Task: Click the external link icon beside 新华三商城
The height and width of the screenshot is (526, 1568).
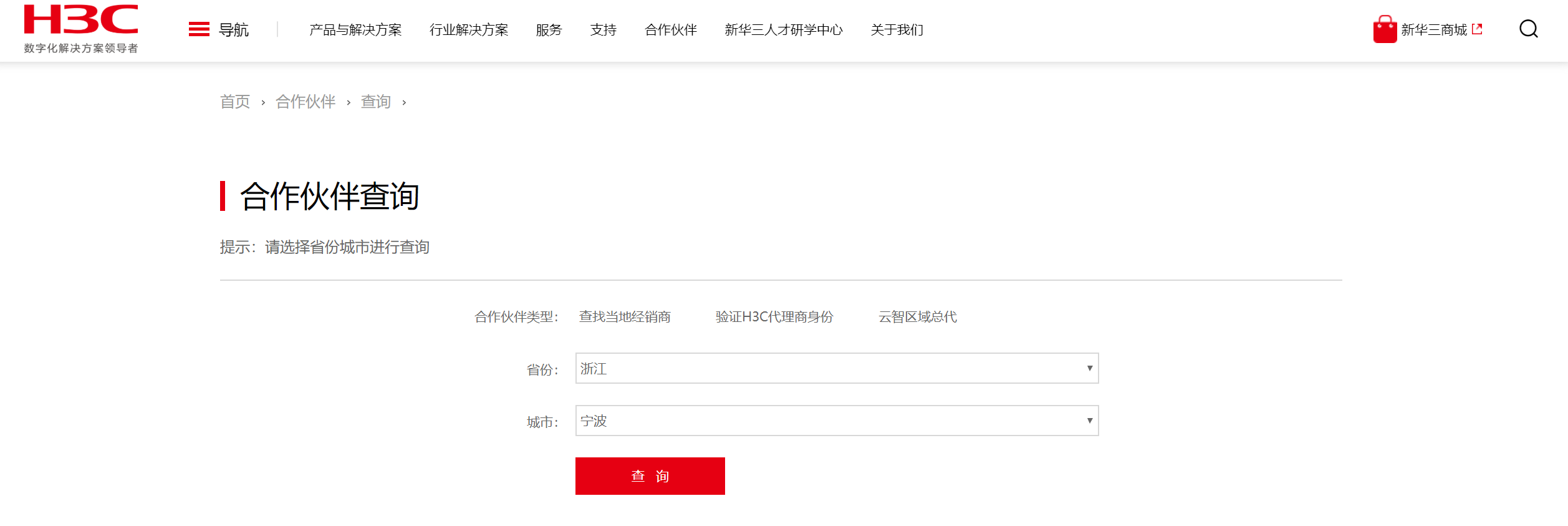Action: click(x=1477, y=29)
